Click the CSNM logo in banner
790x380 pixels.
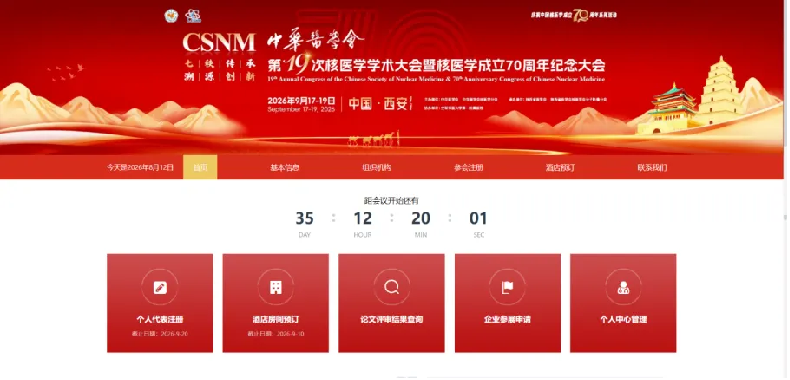pos(219,43)
